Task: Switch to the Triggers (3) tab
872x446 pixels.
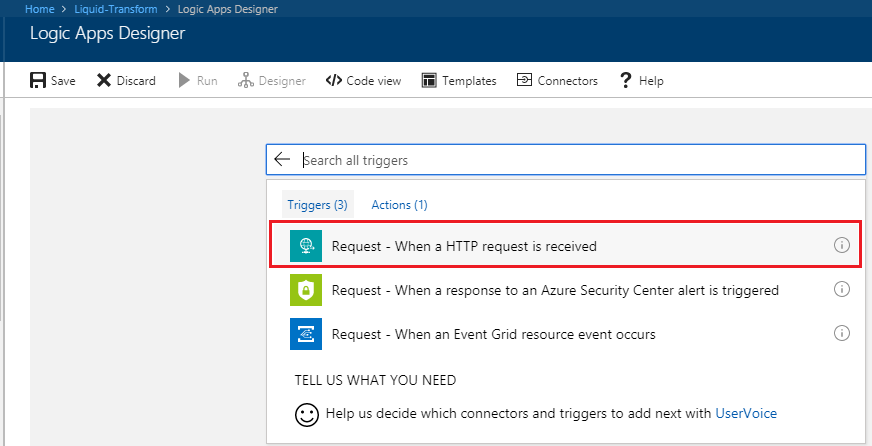Action: (x=318, y=205)
